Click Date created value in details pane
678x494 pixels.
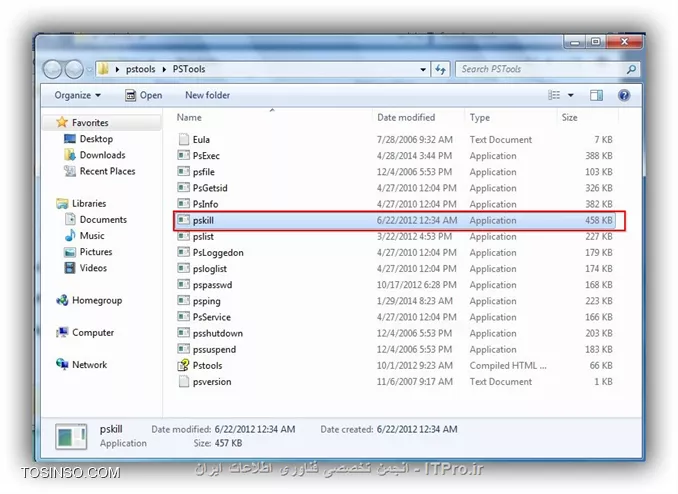pos(417,429)
